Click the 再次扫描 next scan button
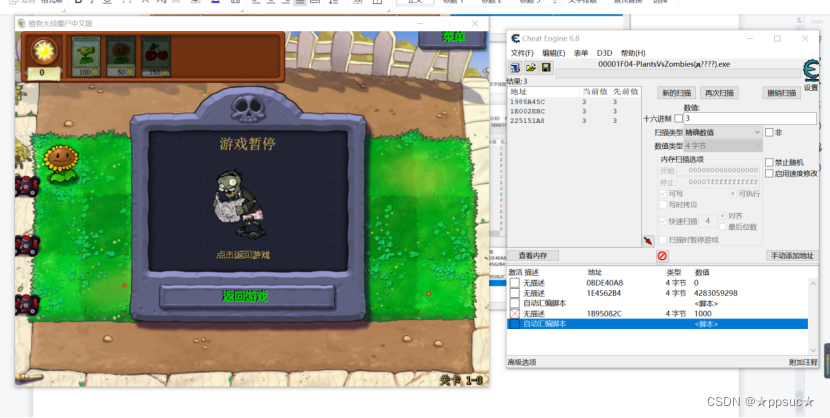Image resolution: width=830 pixels, height=418 pixels. [719, 93]
